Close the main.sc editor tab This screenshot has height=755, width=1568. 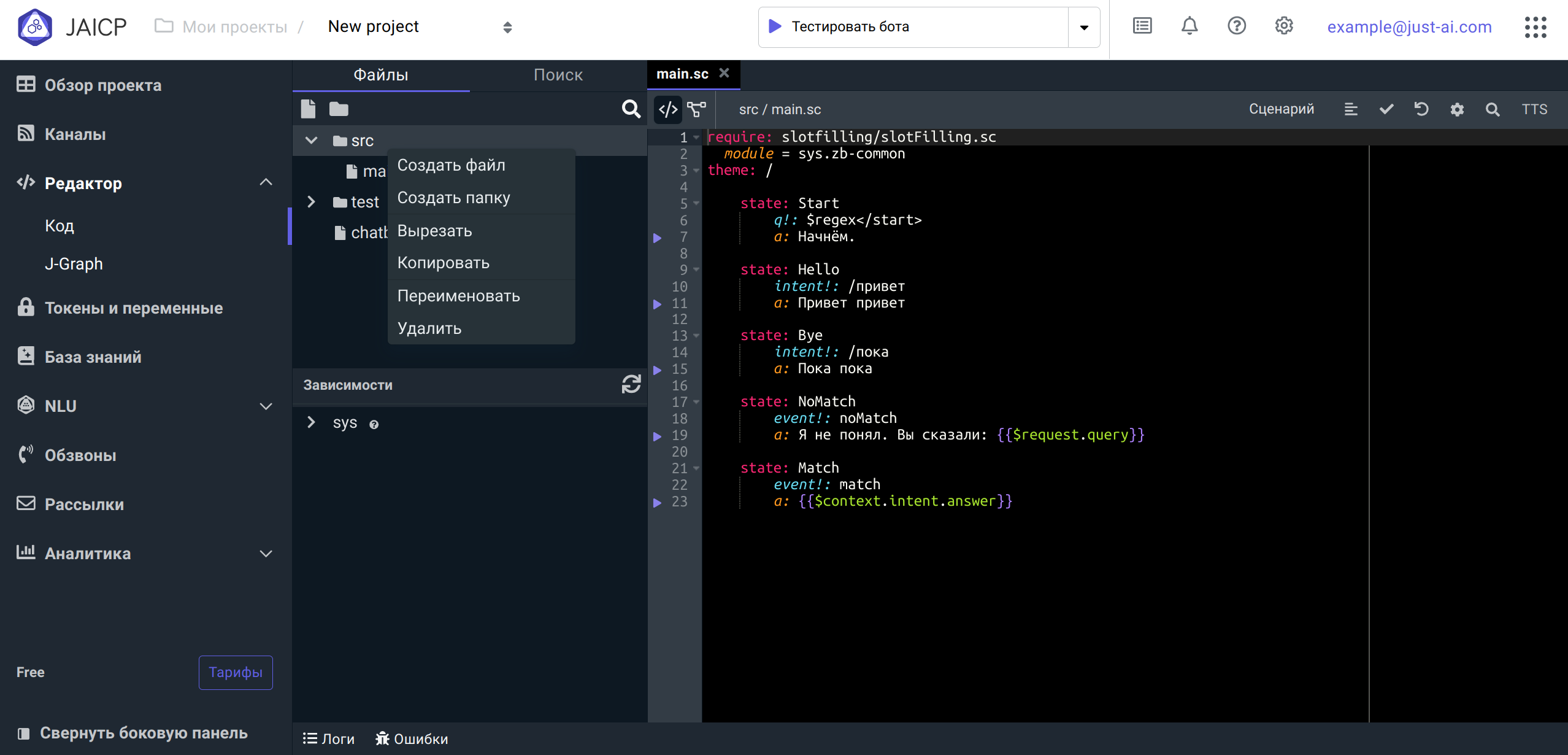click(x=724, y=73)
